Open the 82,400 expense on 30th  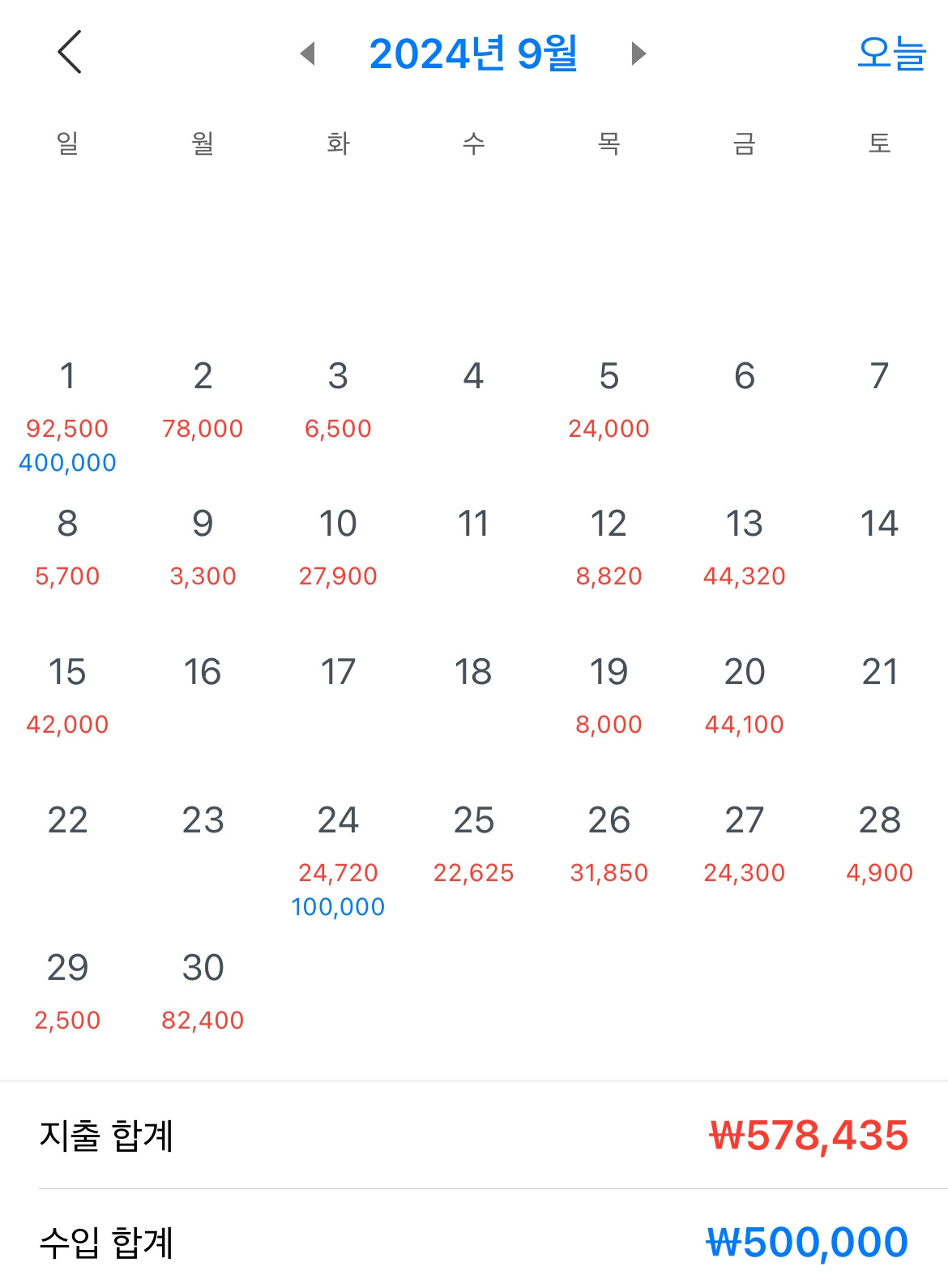203,1021
